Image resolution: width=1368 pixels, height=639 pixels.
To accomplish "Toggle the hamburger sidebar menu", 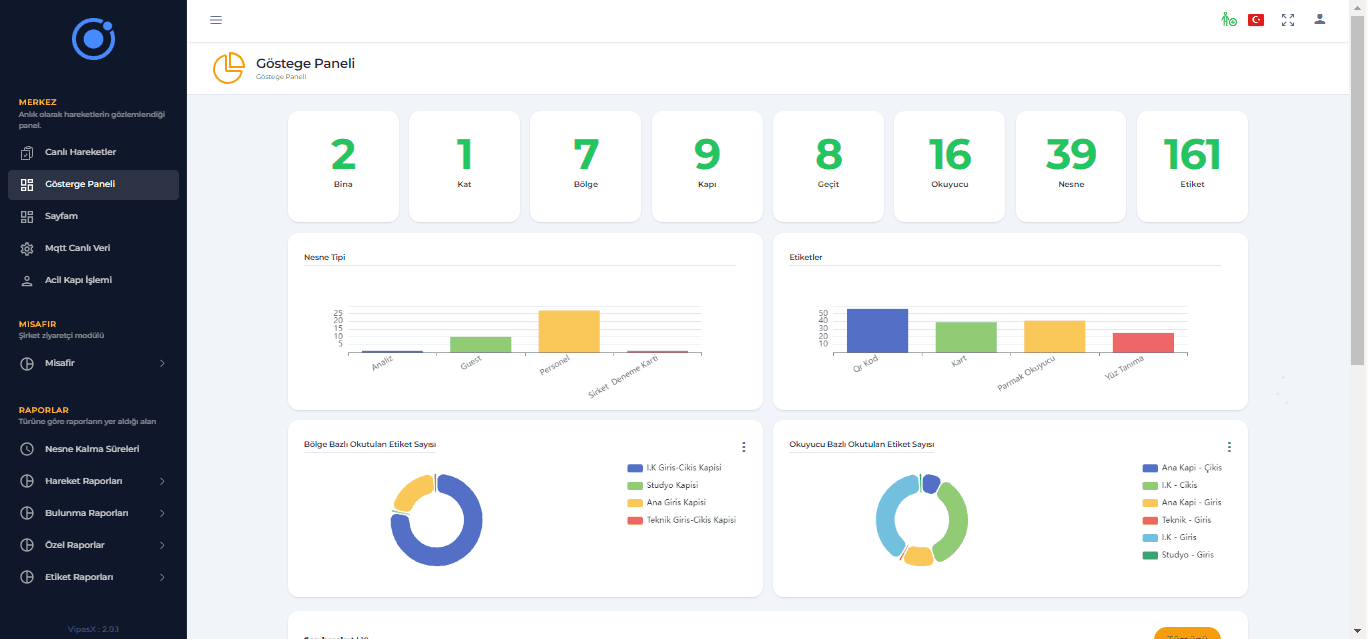I will tap(216, 20).
